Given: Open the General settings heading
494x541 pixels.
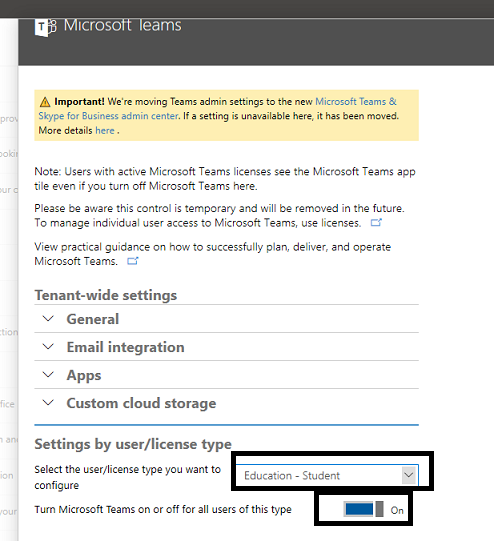Looking at the screenshot, I should tap(93, 319).
